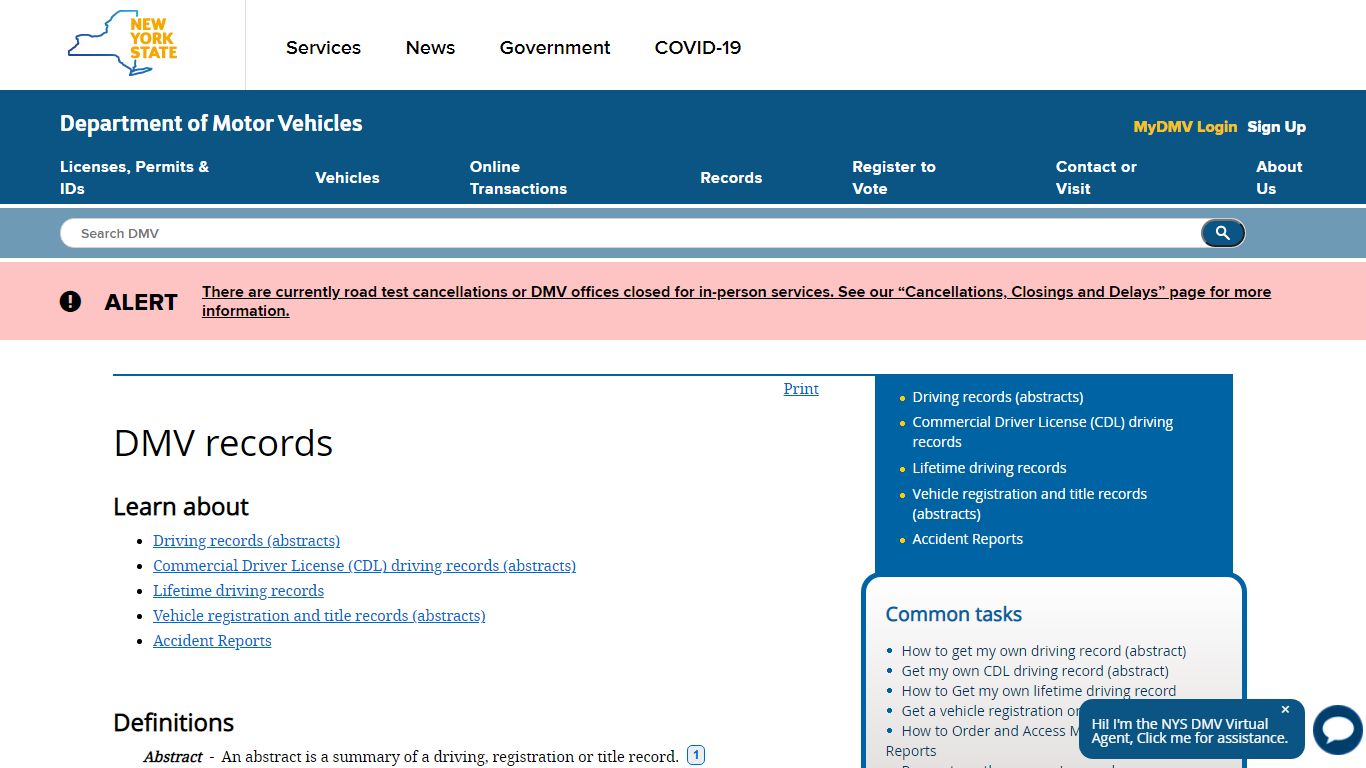Click the footnote 1 reference marker
Image resolution: width=1366 pixels, height=768 pixels.
click(696, 756)
